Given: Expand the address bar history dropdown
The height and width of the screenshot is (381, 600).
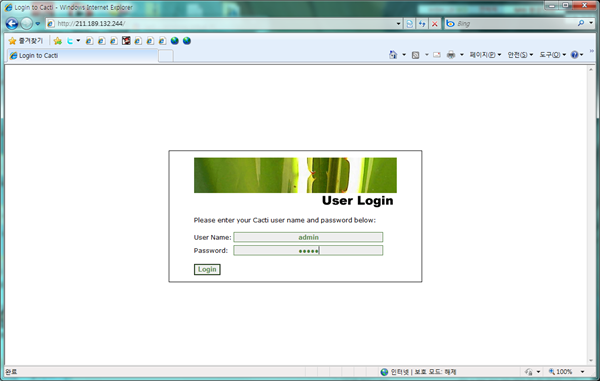Looking at the screenshot, I should click(398, 24).
